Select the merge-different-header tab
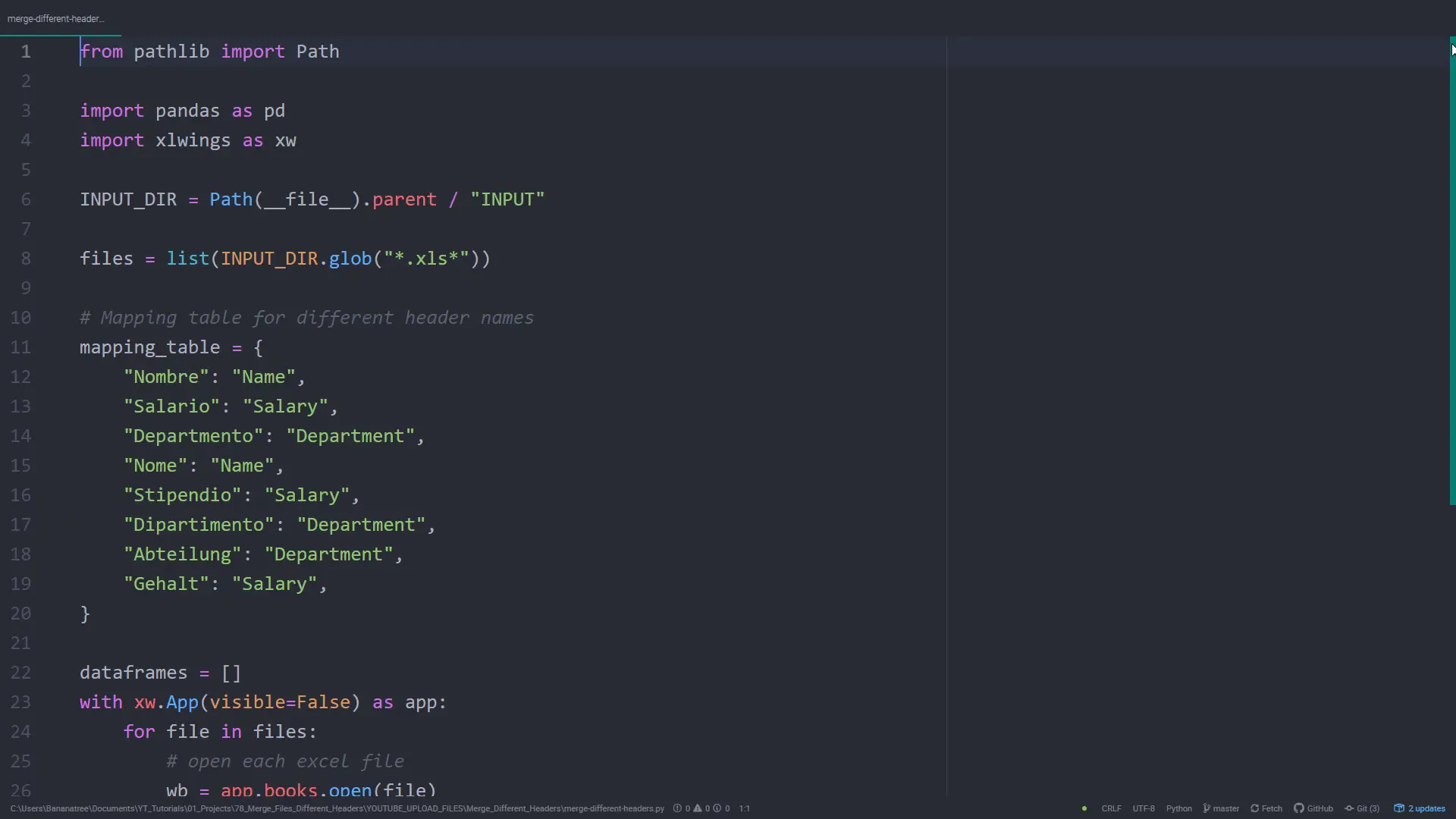This screenshot has height=819, width=1456. (56, 18)
